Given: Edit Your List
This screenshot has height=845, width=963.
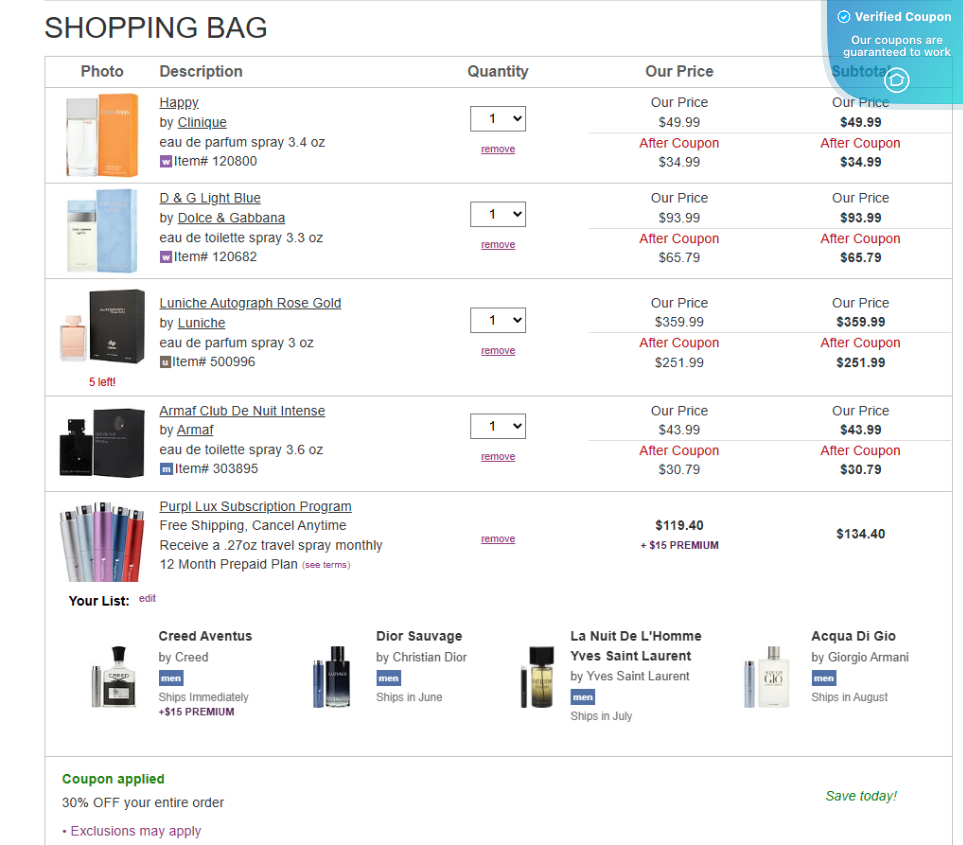Looking at the screenshot, I should pos(146,598).
